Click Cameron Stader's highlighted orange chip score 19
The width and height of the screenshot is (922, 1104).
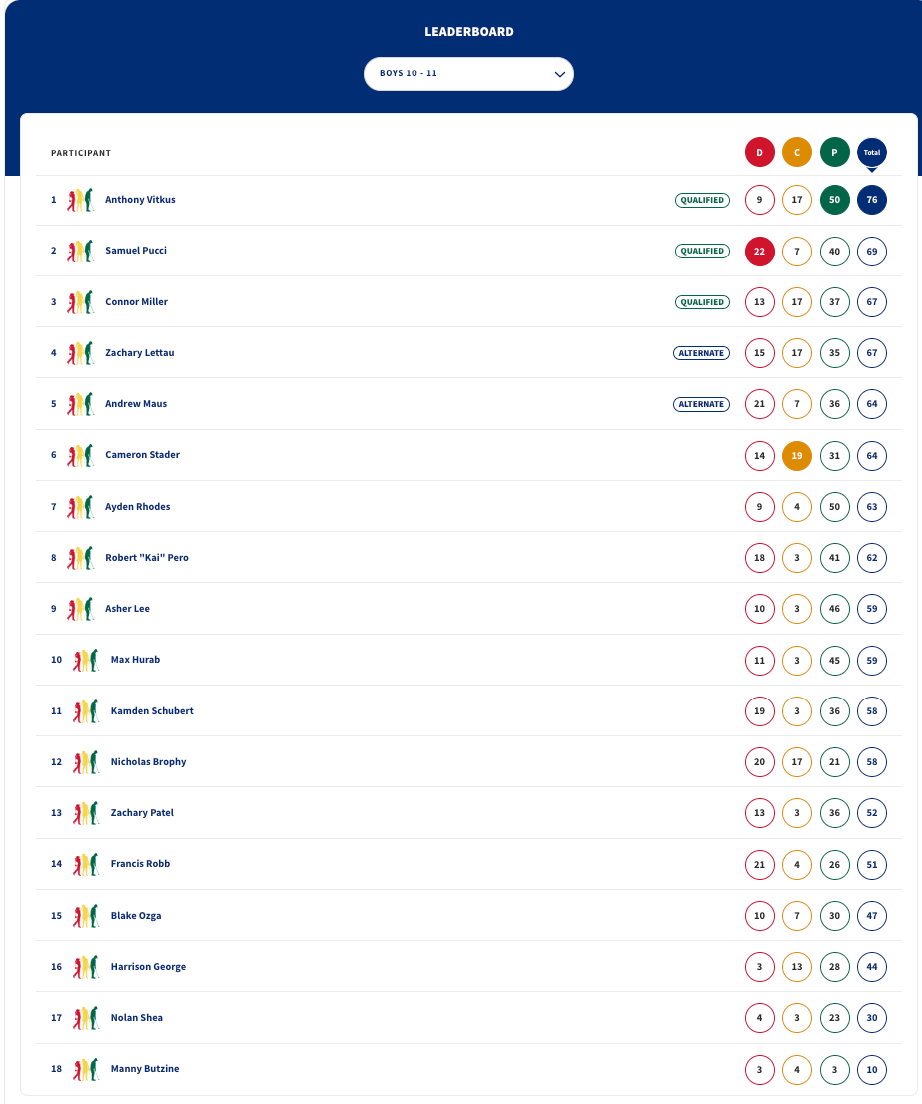(x=797, y=456)
